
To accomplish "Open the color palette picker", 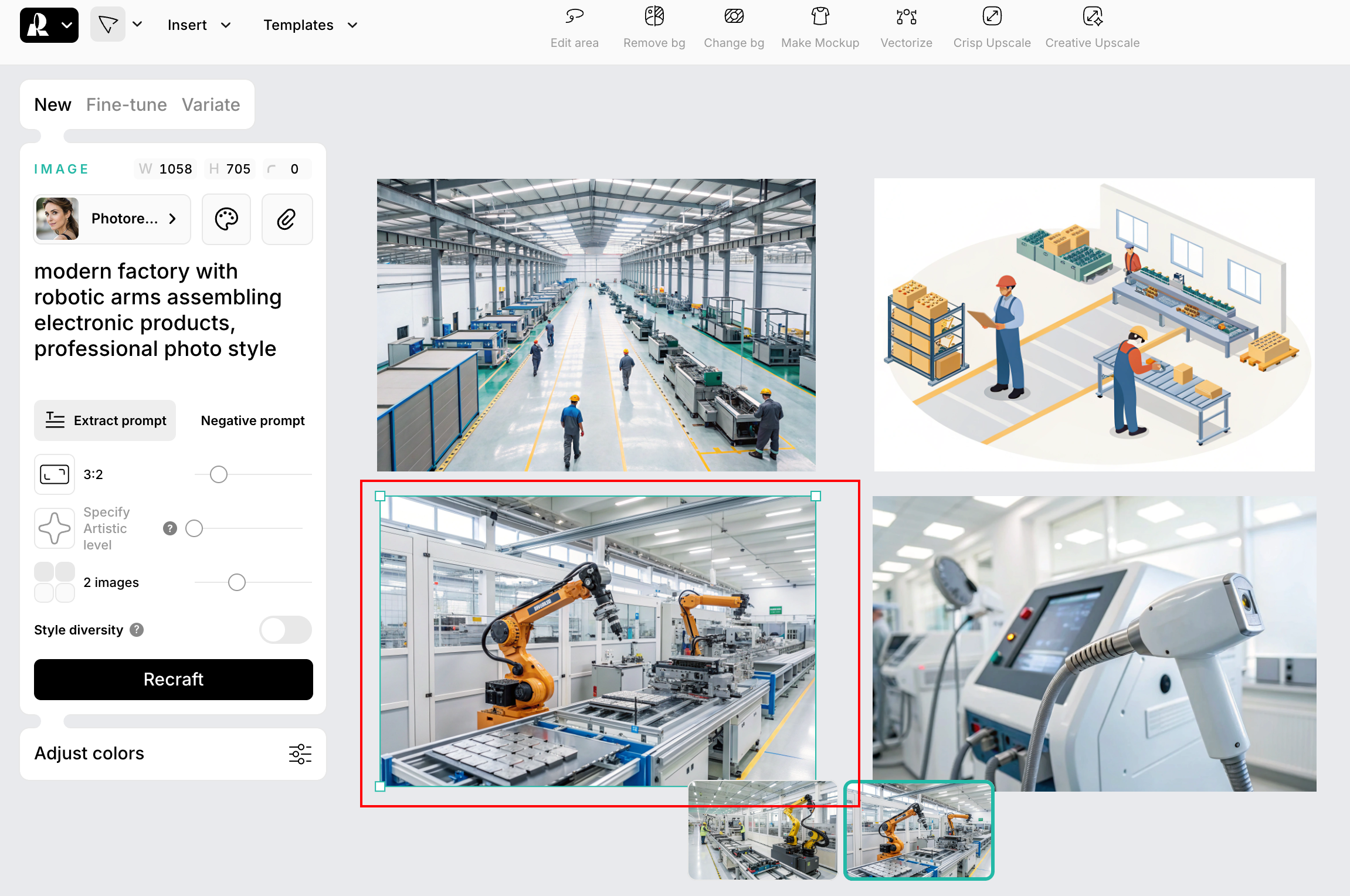I will pos(226,219).
